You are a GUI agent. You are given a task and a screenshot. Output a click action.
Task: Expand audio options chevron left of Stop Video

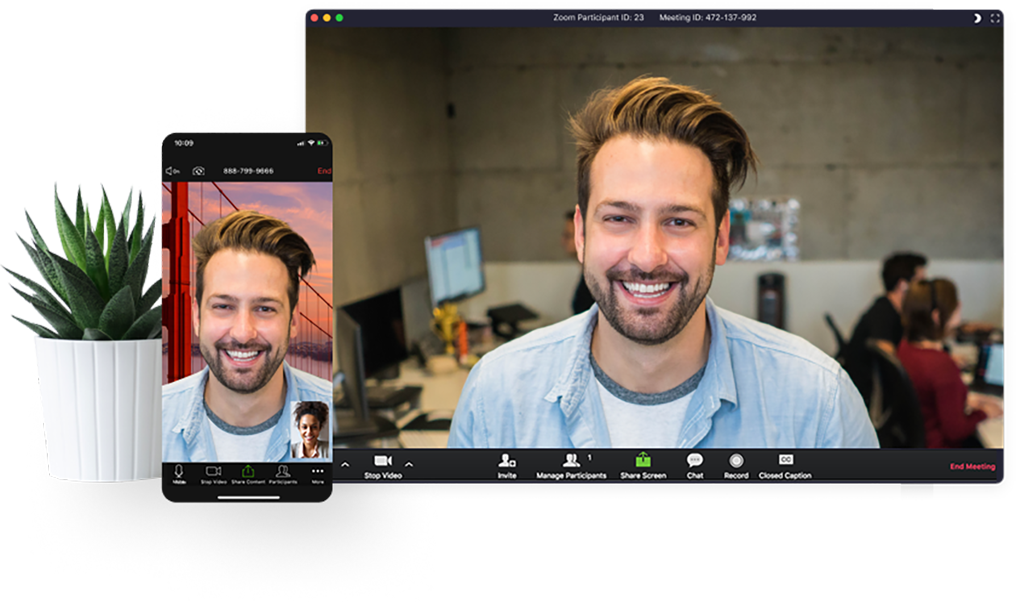[x=345, y=464]
